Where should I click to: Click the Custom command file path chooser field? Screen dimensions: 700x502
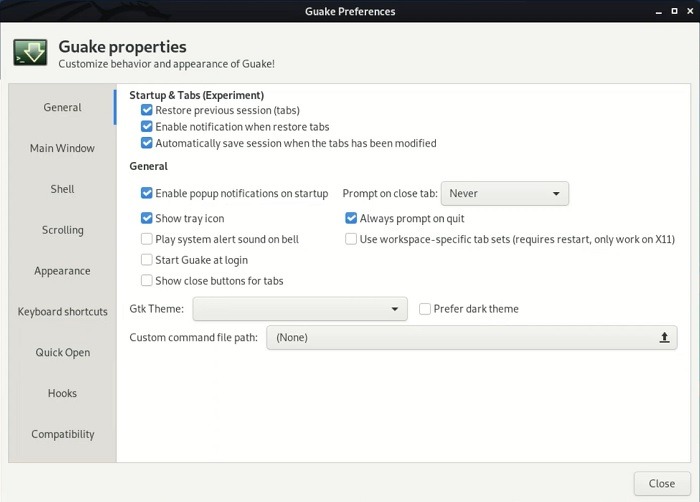pyautogui.click(x=472, y=338)
